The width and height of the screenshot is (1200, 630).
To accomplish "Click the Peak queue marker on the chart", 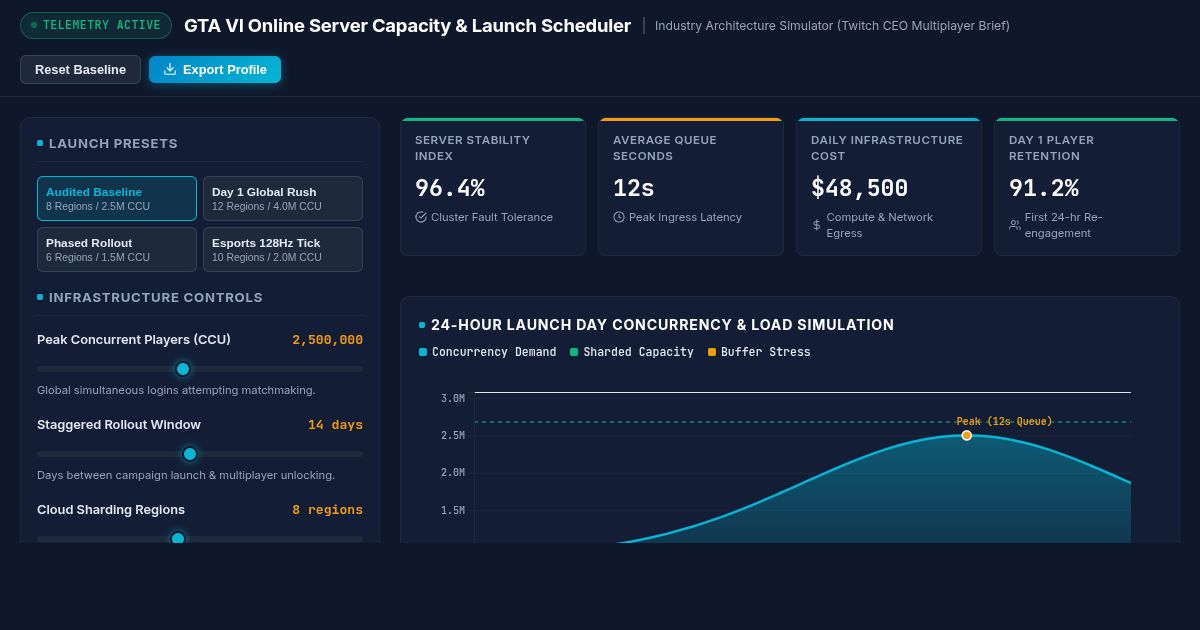I will pyautogui.click(x=967, y=435).
